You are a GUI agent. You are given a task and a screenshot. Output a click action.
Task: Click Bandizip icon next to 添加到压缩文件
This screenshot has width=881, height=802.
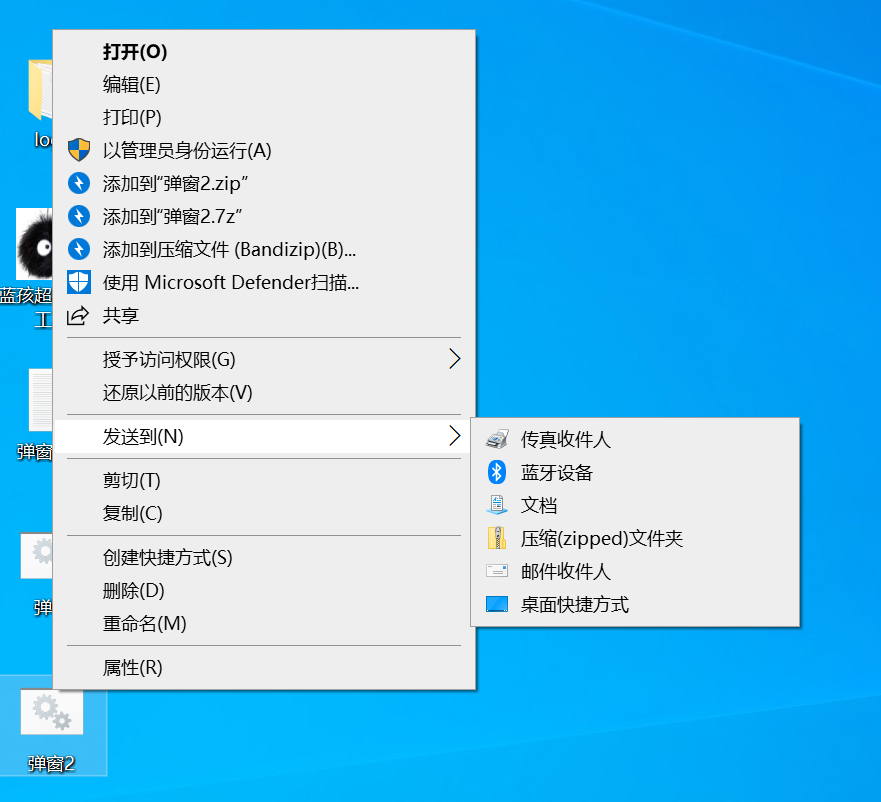tap(79, 249)
